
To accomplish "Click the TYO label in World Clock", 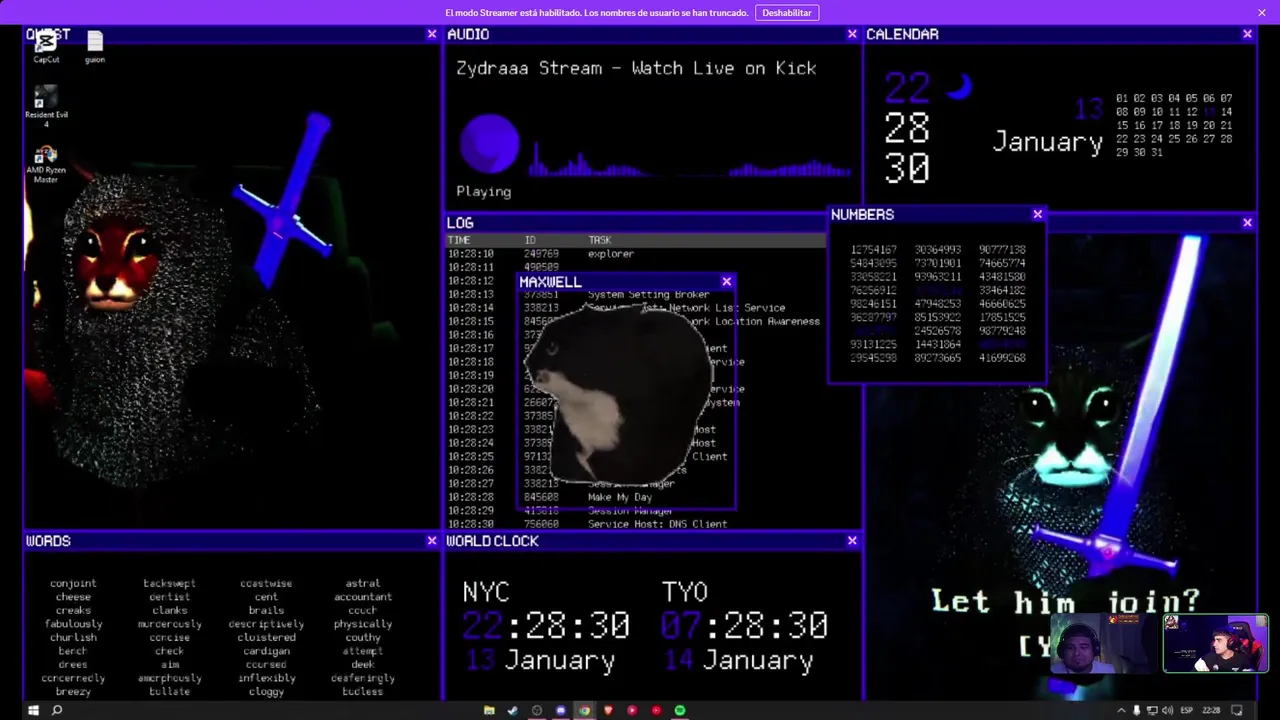I will click(684, 592).
